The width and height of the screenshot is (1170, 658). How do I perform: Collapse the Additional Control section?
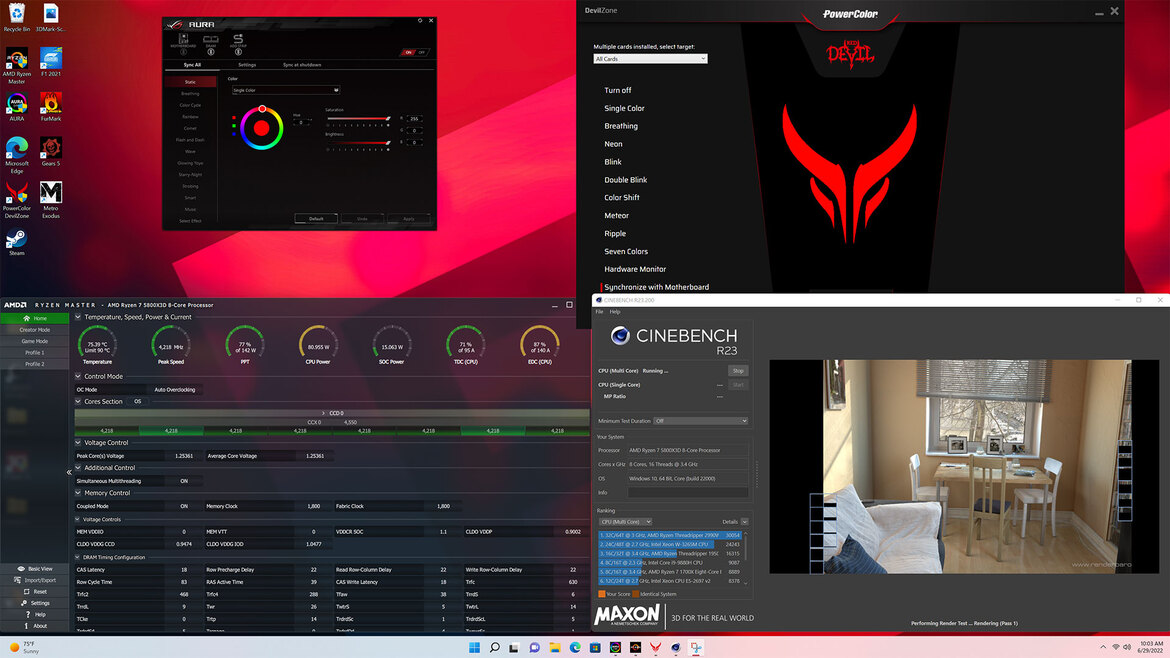coord(78,468)
